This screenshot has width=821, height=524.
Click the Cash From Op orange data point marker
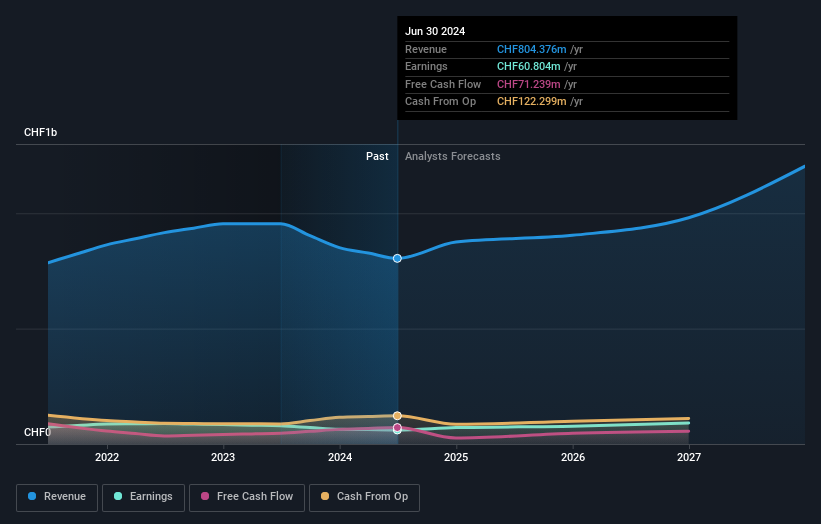[397, 416]
